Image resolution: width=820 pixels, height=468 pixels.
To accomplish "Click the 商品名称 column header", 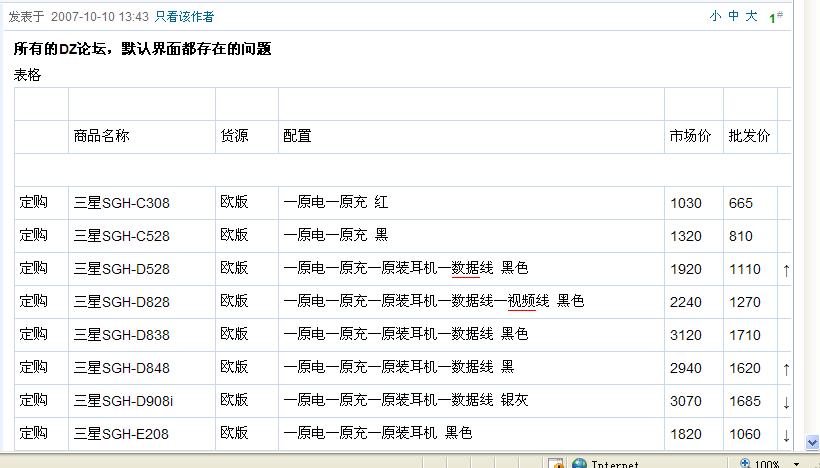I will 101,136.
